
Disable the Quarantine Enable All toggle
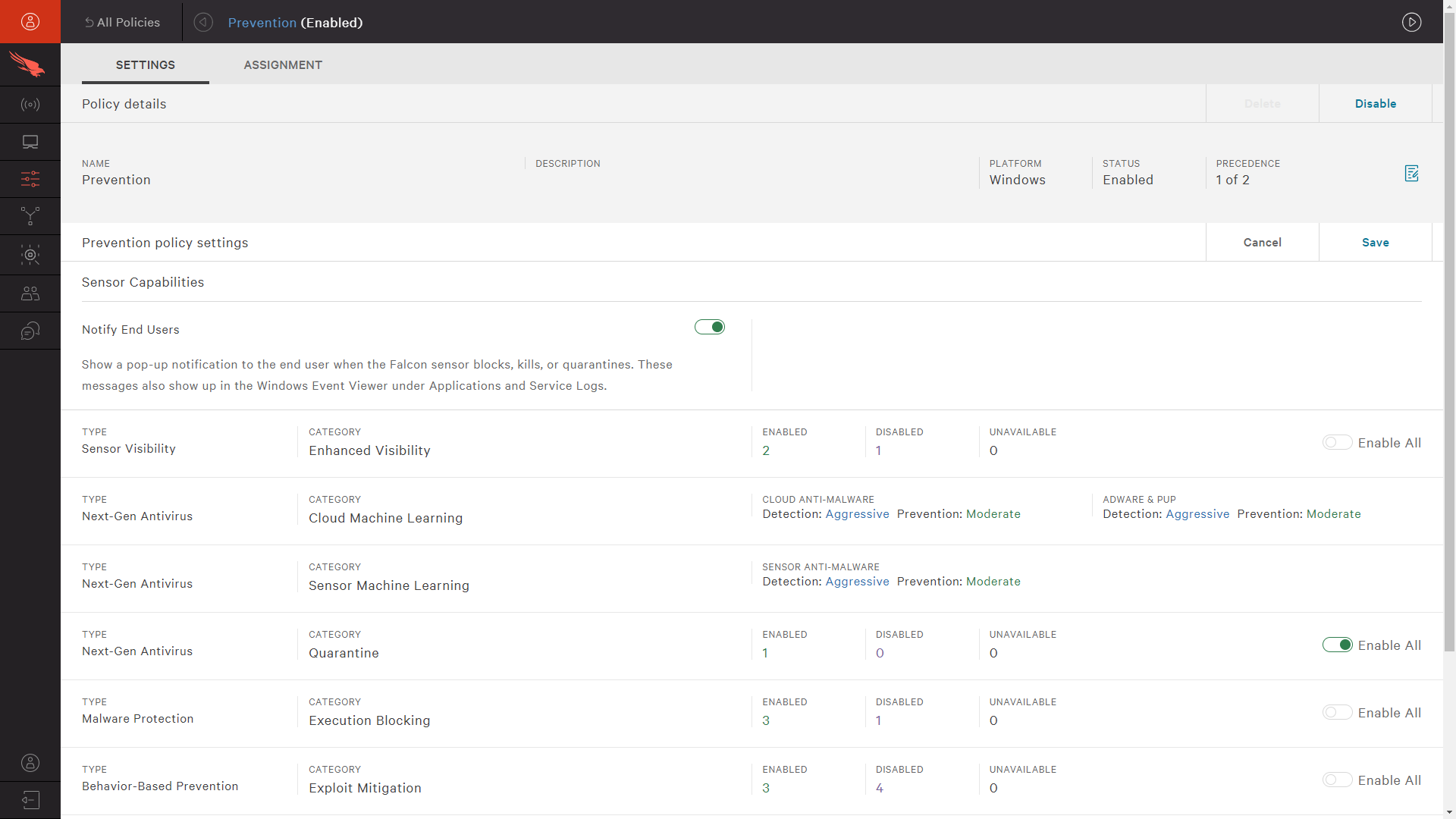pos(1336,645)
